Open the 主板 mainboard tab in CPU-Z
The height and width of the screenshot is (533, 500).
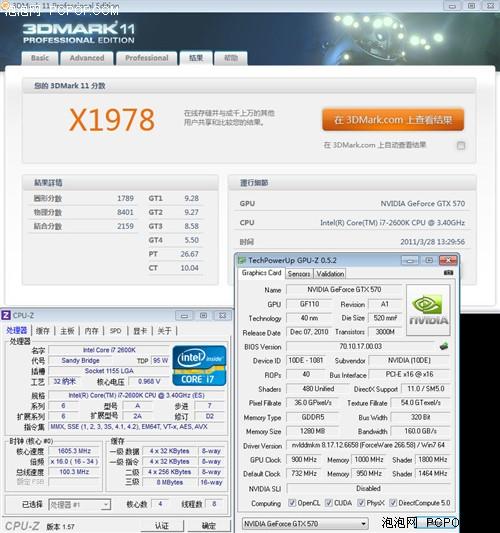pyautogui.click(x=67, y=330)
